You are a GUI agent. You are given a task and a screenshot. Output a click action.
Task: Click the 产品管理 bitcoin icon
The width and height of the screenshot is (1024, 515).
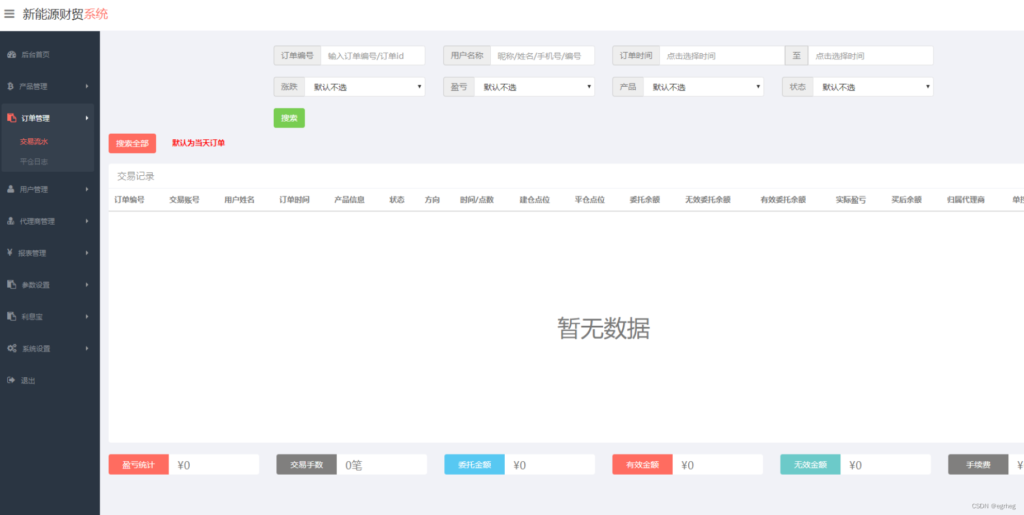click(x=10, y=86)
